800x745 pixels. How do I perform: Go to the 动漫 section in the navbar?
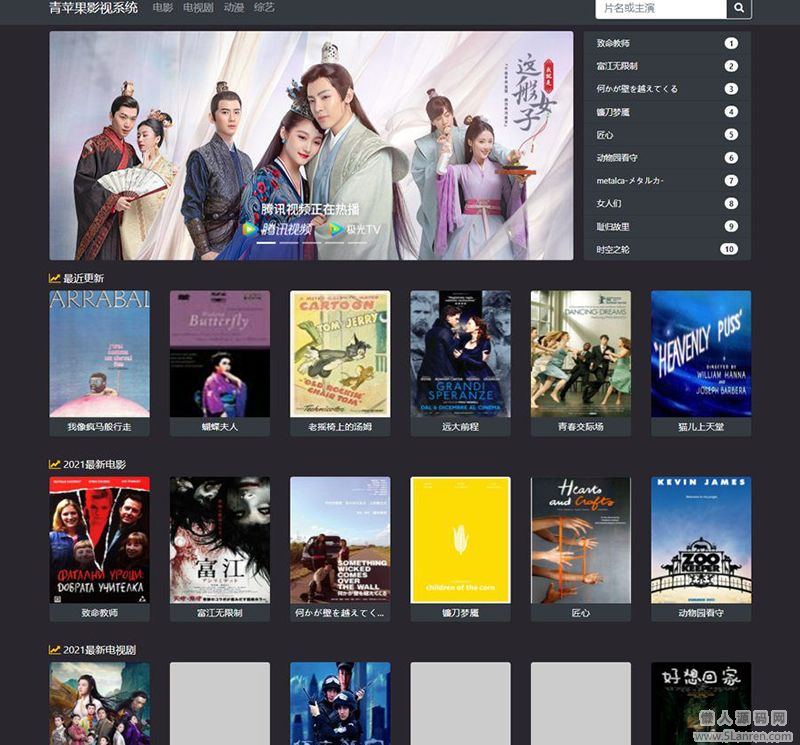coord(234,8)
